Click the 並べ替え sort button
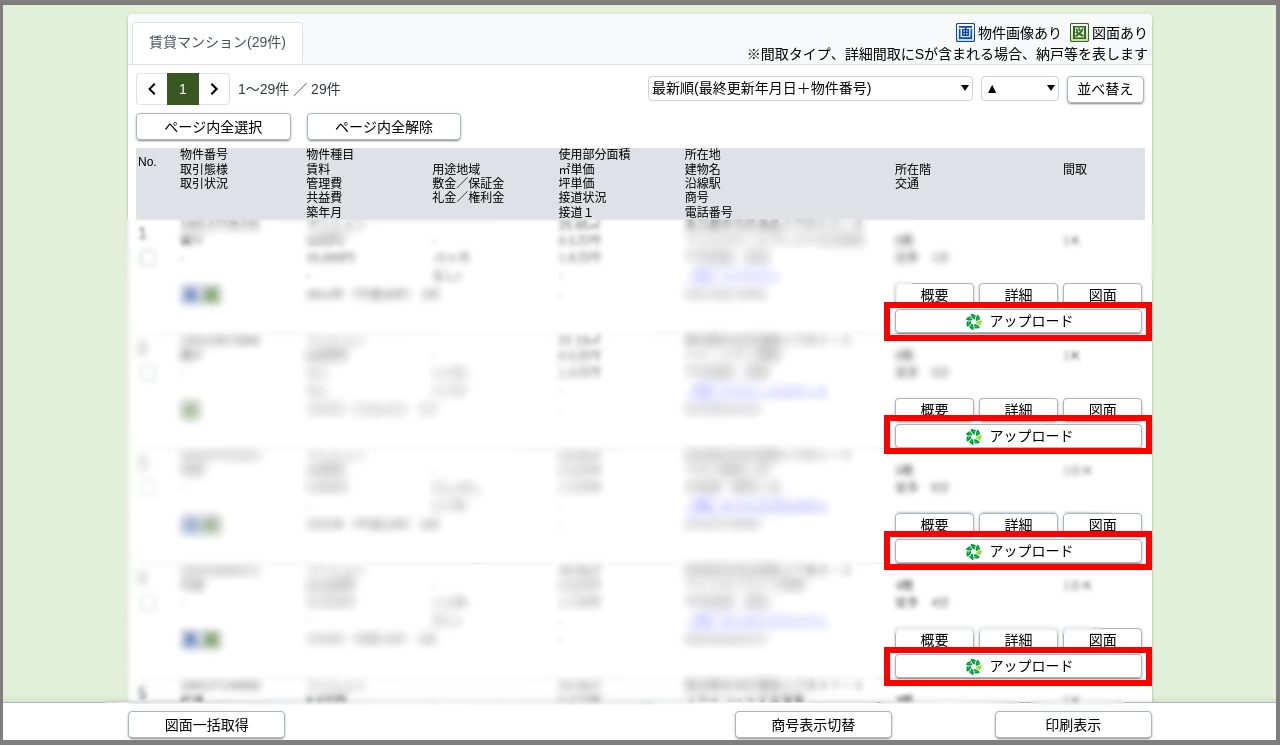Screen dimensions: 1280x746 [1105, 89]
